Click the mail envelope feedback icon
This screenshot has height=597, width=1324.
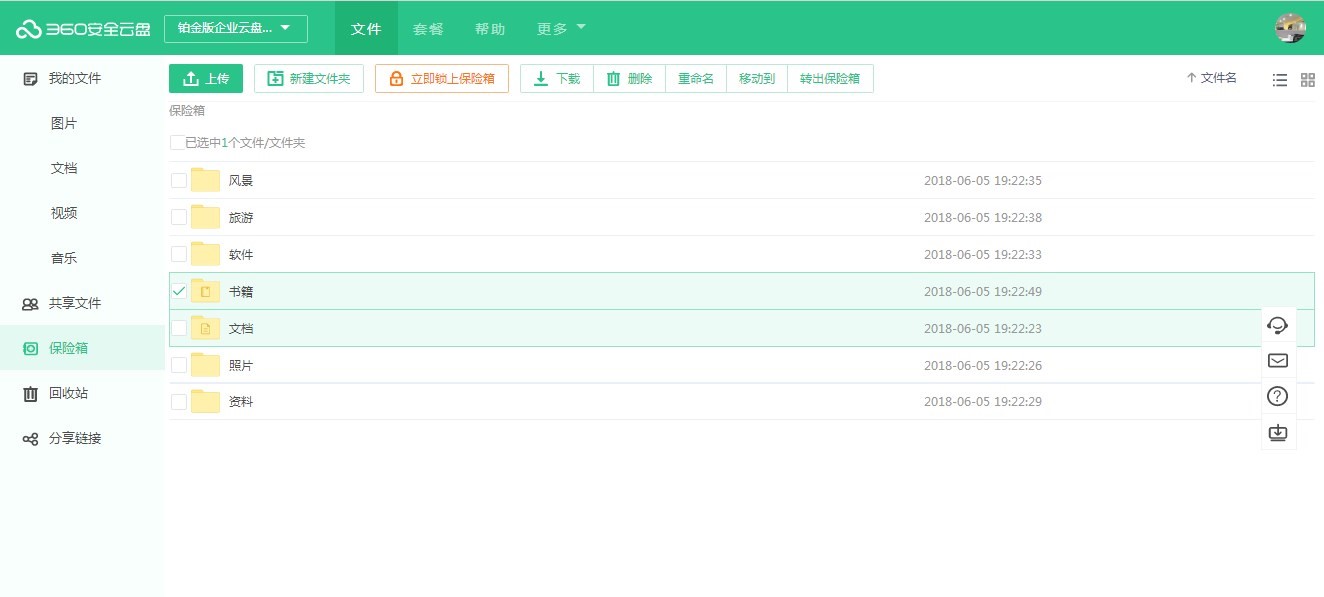1277,361
